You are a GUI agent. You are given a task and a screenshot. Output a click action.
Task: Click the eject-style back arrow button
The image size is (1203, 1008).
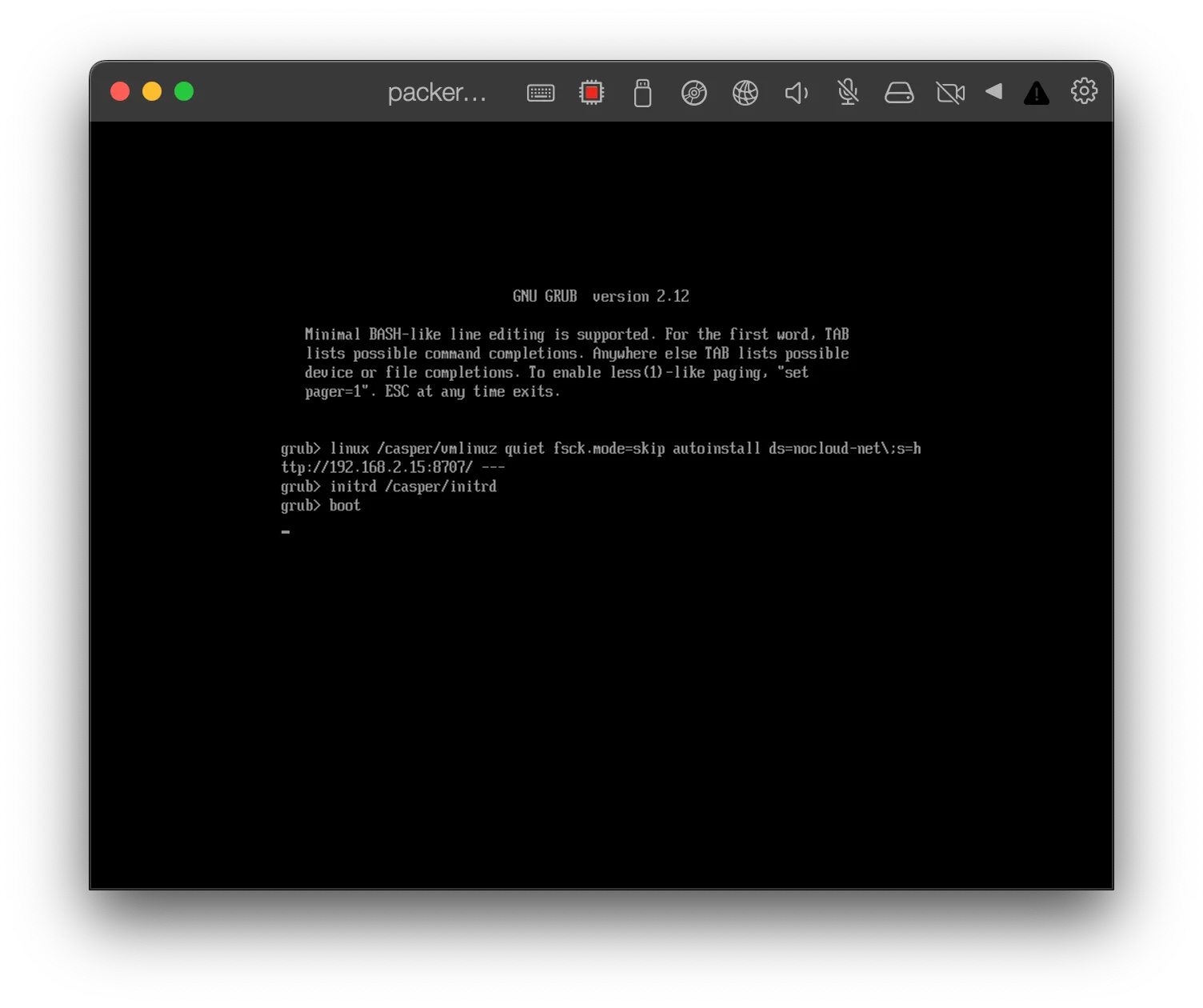[x=994, y=92]
